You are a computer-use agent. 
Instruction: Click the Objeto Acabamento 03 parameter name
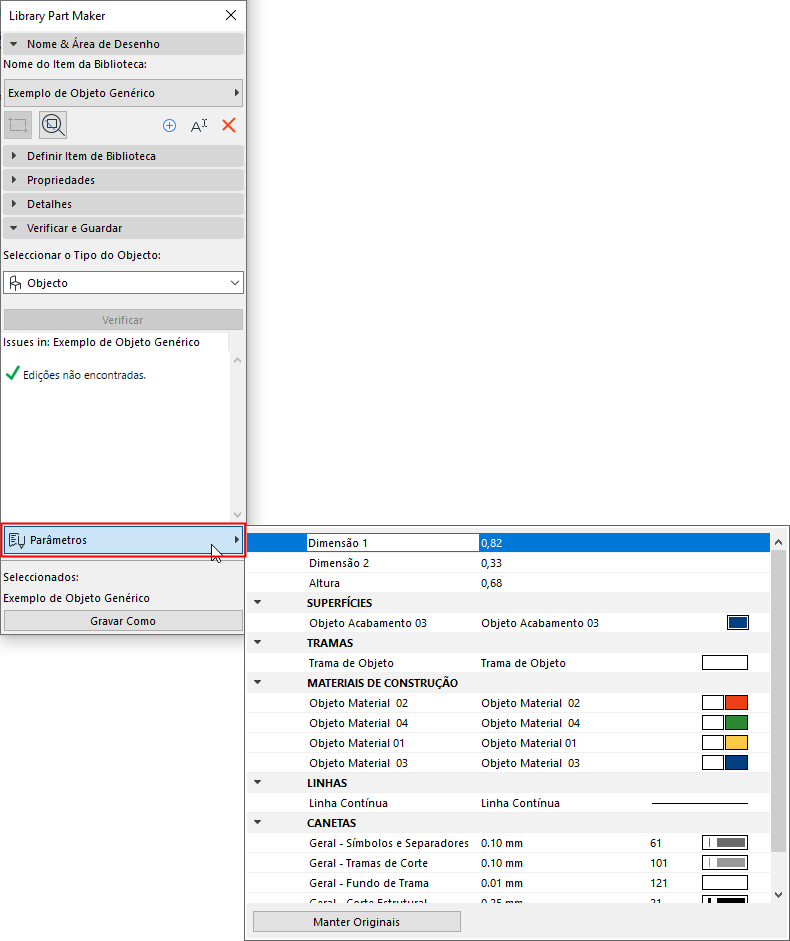[x=367, y=623]
